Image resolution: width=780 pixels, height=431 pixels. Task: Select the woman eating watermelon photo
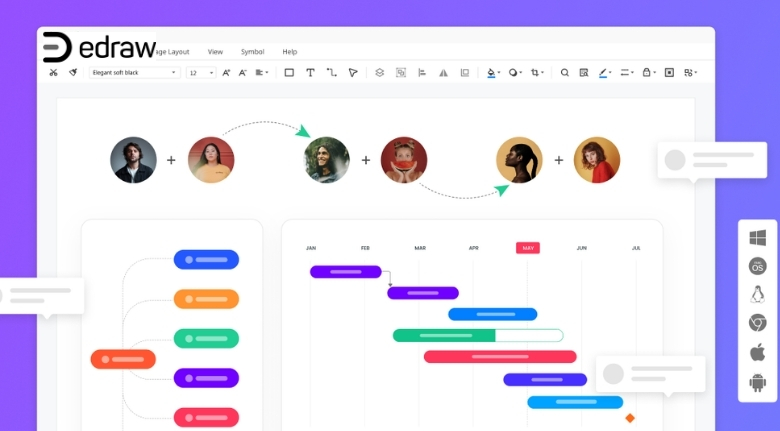click(x=404, y=160)
